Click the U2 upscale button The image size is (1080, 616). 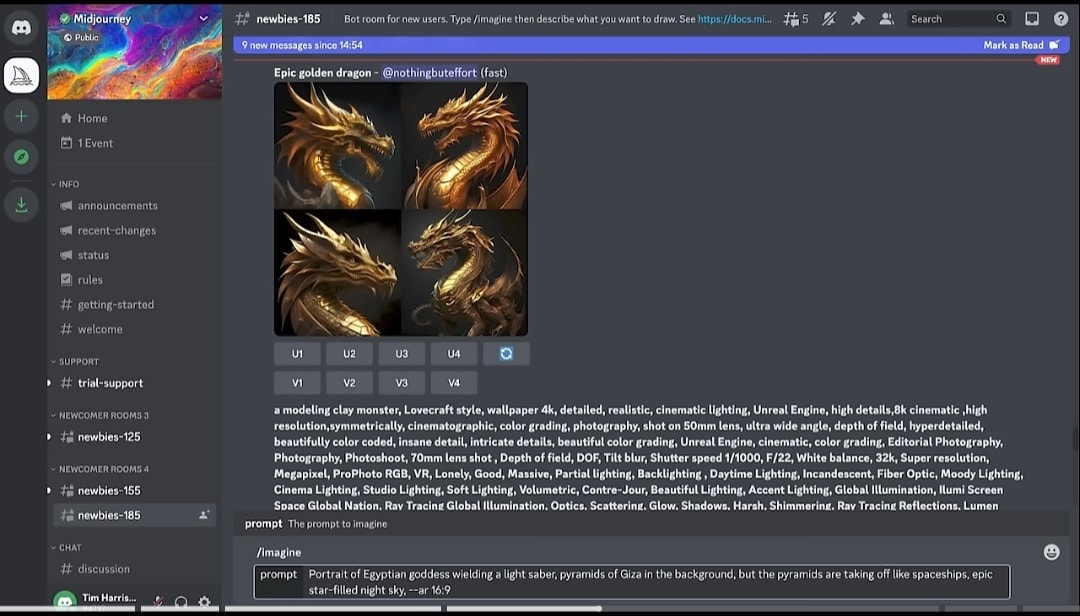coord(349,353)
